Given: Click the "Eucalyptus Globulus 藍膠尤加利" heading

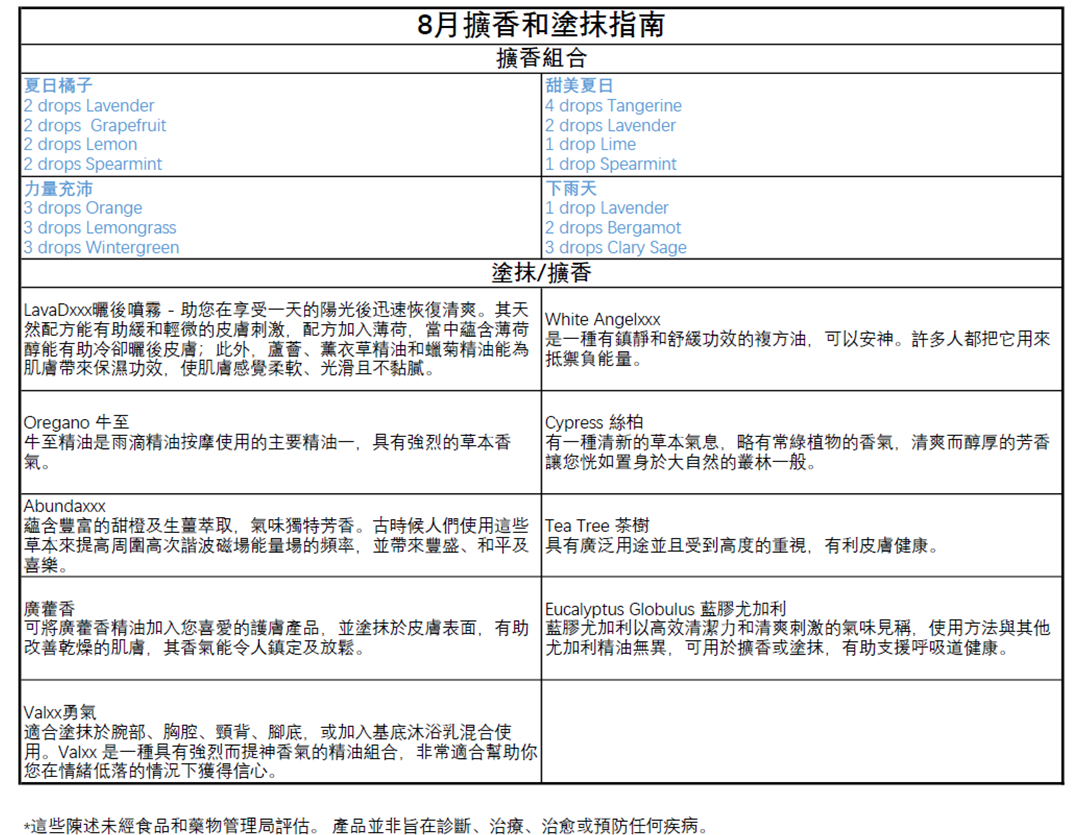Looking at the screenshot, I should point(665,609).
